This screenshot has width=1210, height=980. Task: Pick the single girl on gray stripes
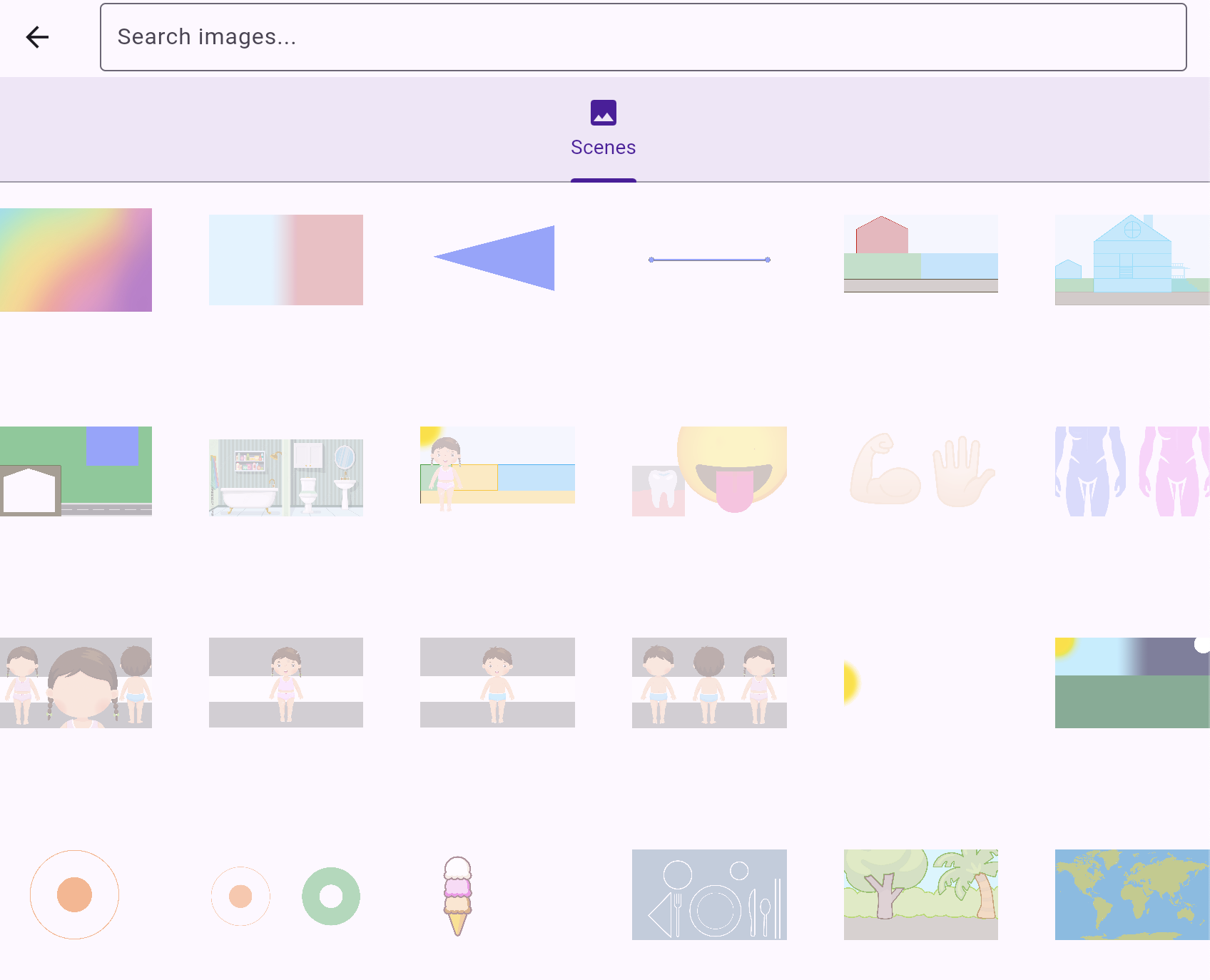coord(286,683)
